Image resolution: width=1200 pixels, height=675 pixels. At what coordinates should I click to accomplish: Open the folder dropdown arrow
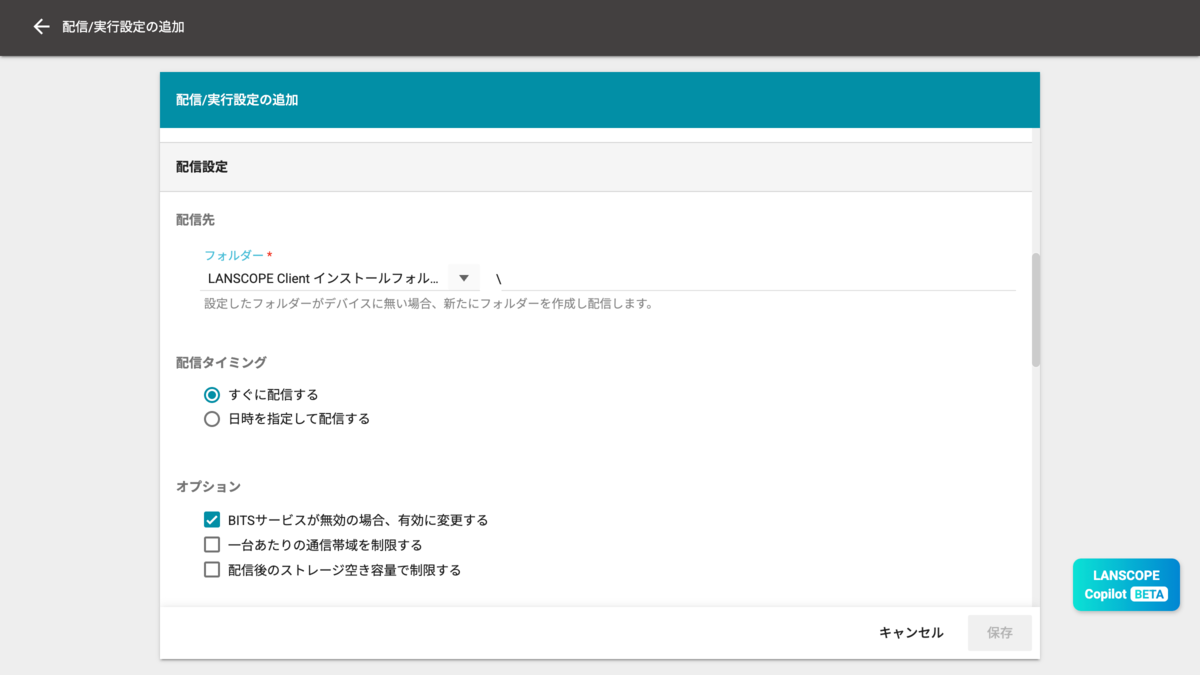tap(464, 278)
